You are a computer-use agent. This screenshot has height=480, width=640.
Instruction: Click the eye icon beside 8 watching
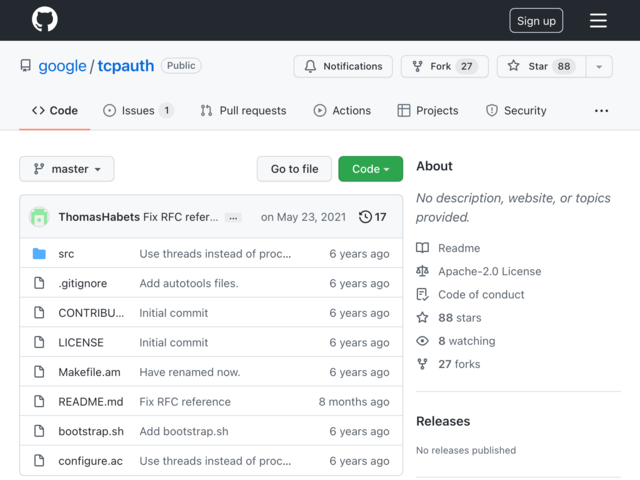(422, 341)
